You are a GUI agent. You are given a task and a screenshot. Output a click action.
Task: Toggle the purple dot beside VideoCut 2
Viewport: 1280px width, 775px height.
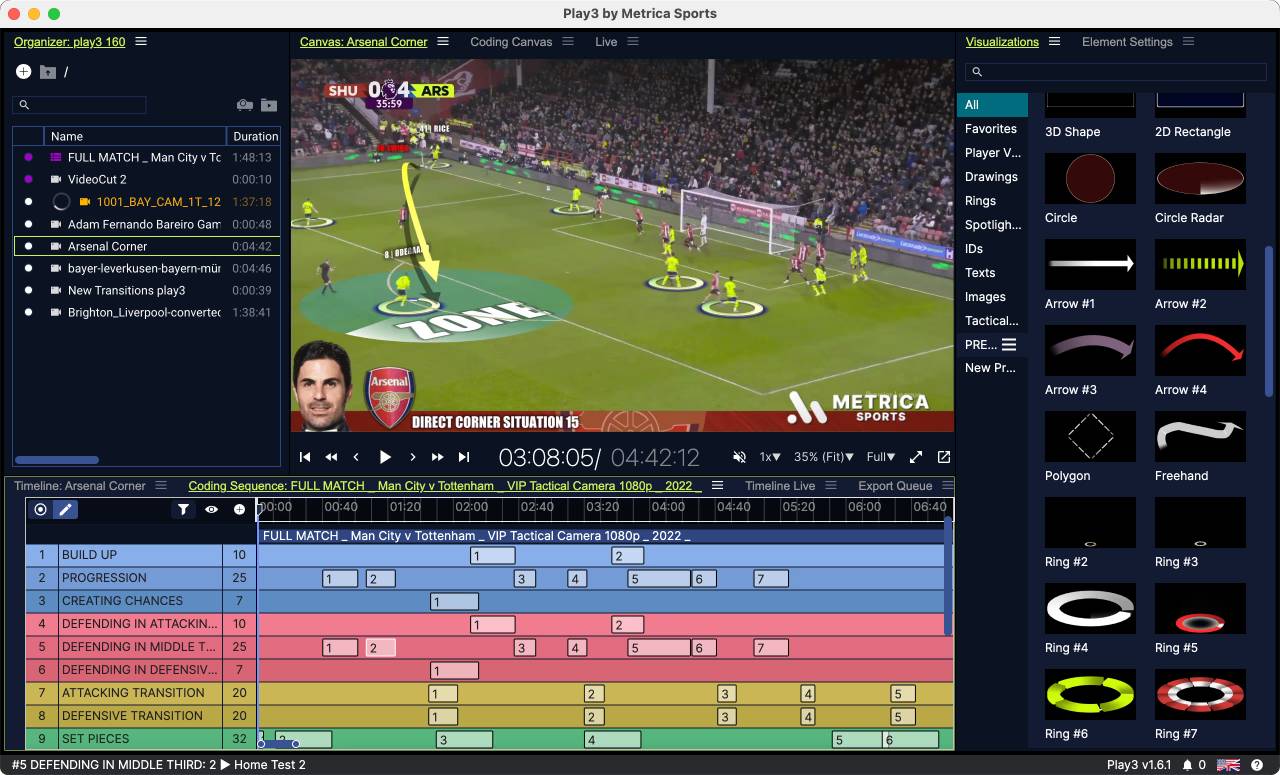(28, 180)
